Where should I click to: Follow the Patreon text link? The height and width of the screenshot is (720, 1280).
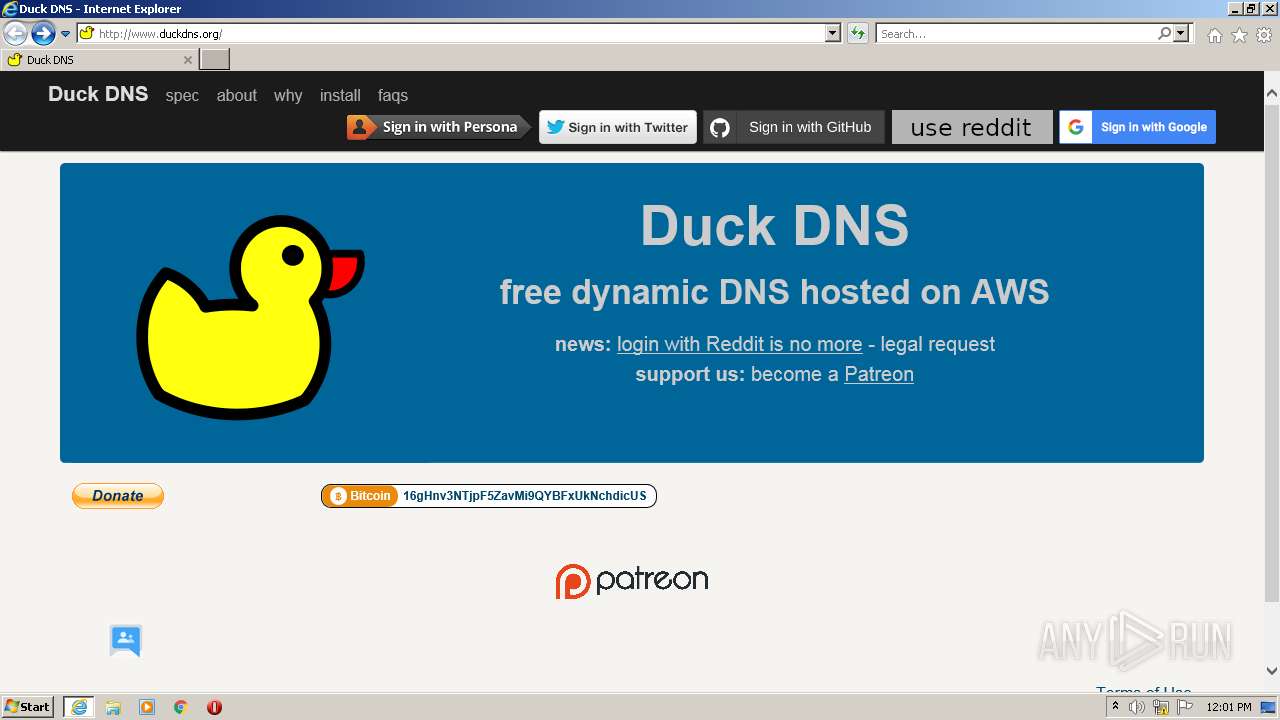tap(879, 374)
